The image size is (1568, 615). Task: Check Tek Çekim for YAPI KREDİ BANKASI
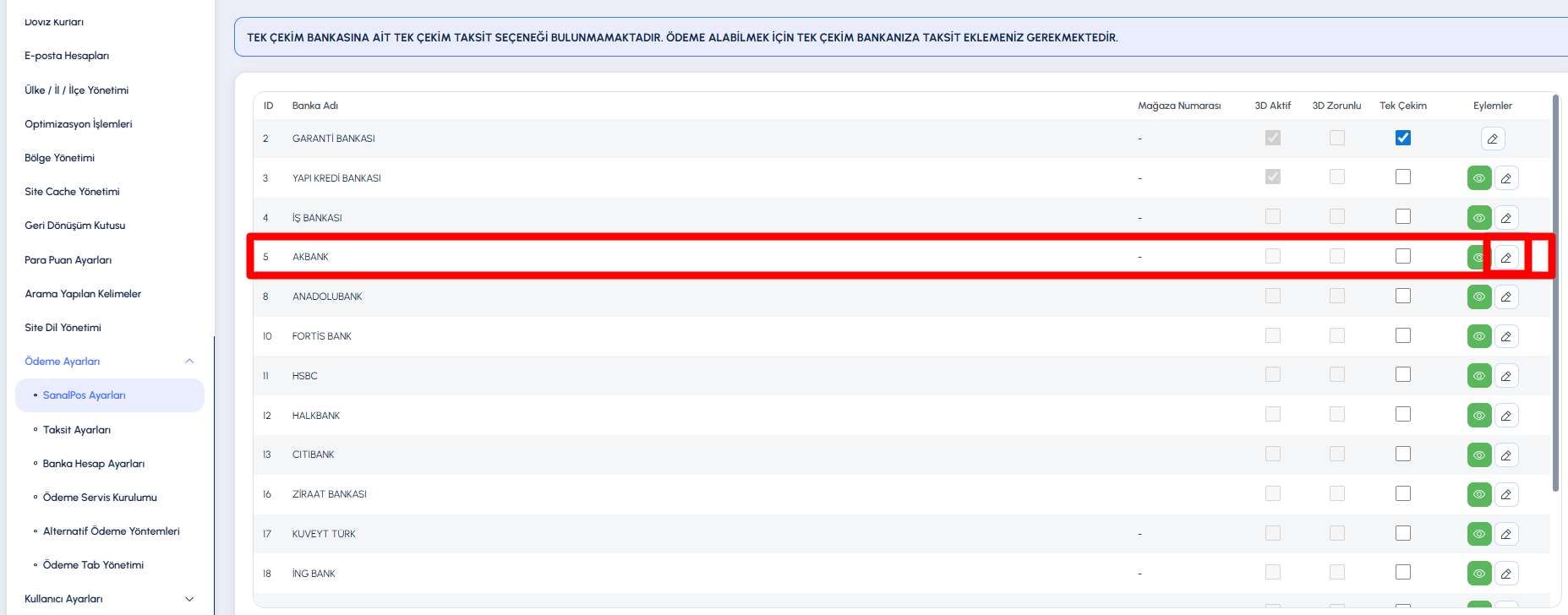(1403, 177)
